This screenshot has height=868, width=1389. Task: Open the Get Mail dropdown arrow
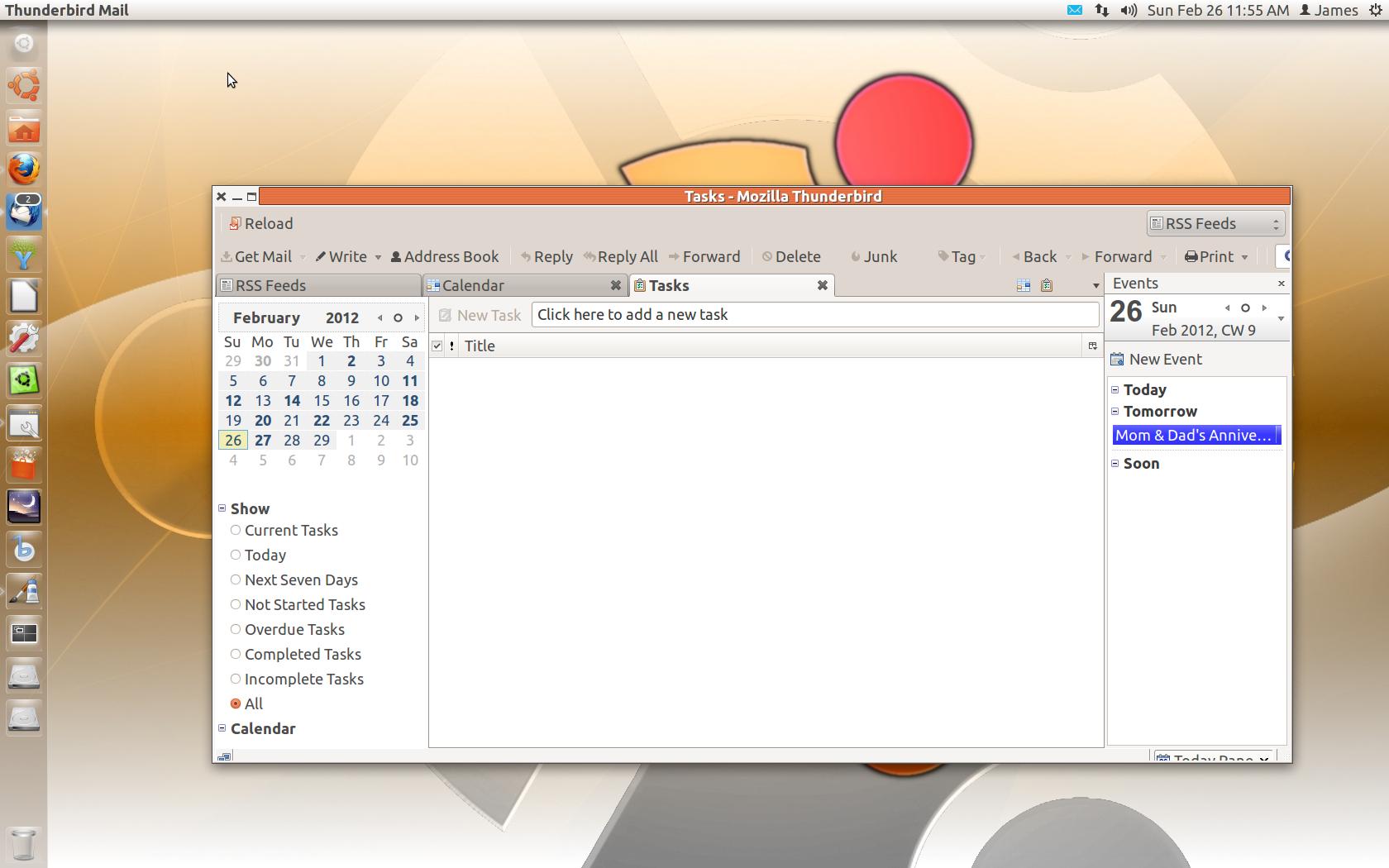pos(303,257)
